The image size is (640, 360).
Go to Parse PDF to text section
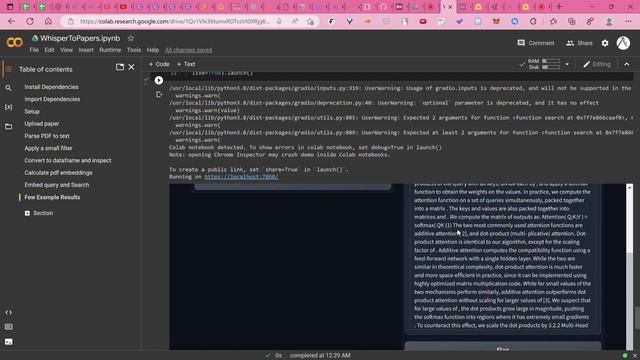click(47, 136)
